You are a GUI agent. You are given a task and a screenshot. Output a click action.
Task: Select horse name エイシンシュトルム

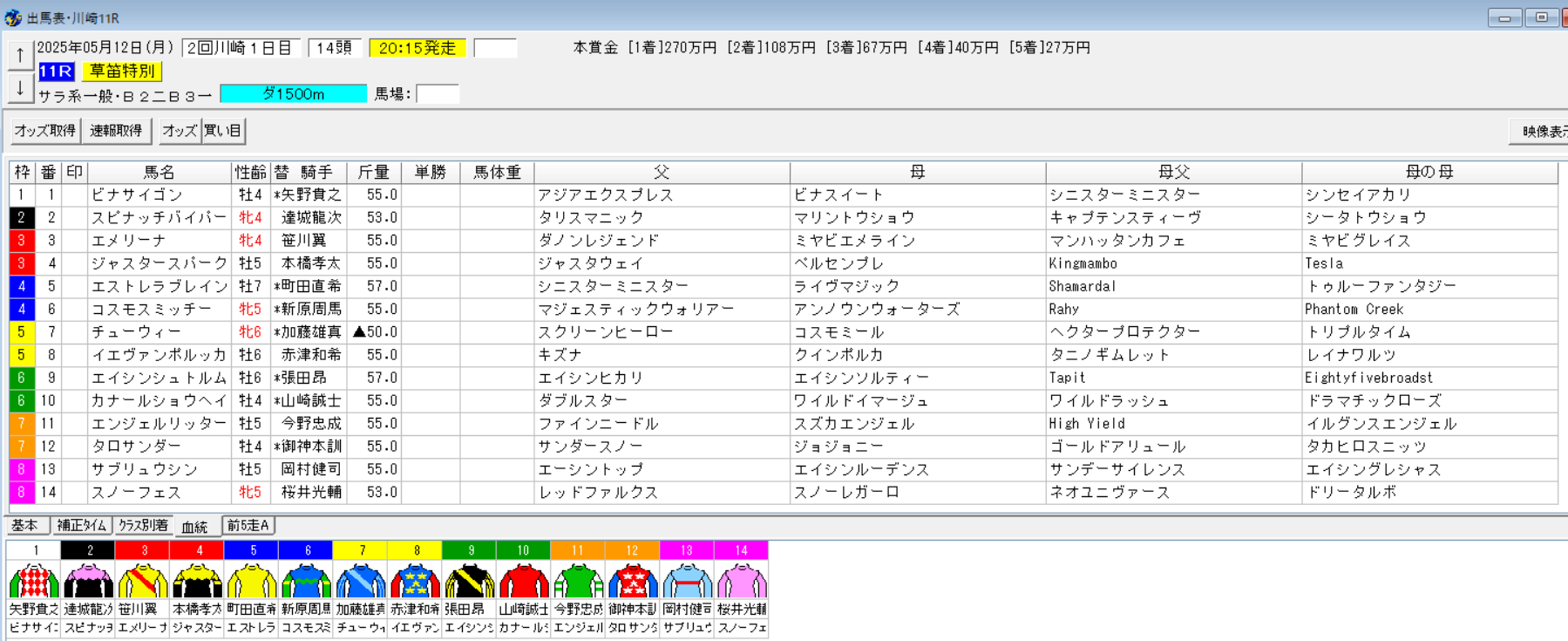[159, 378]
